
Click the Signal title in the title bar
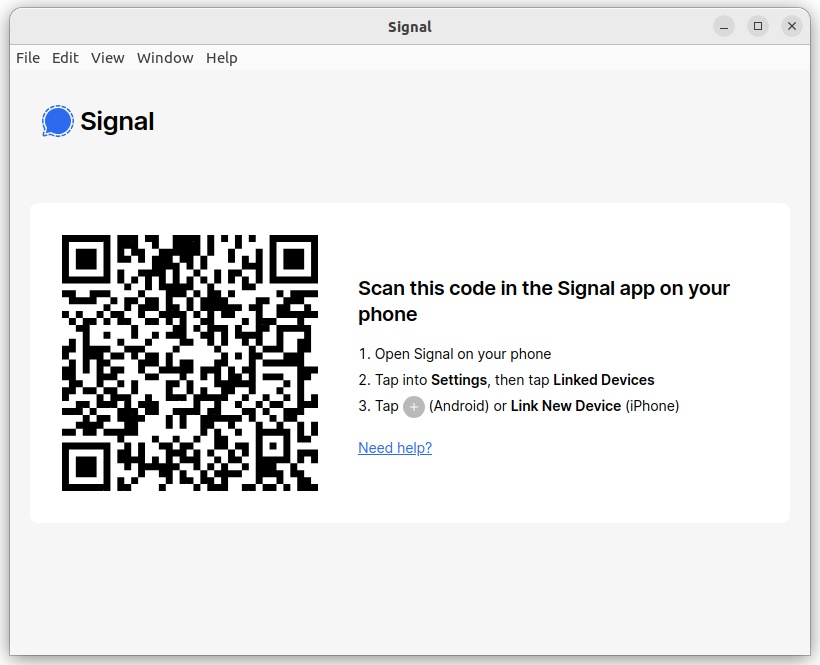pyautogui.click(x=410, y=27)
